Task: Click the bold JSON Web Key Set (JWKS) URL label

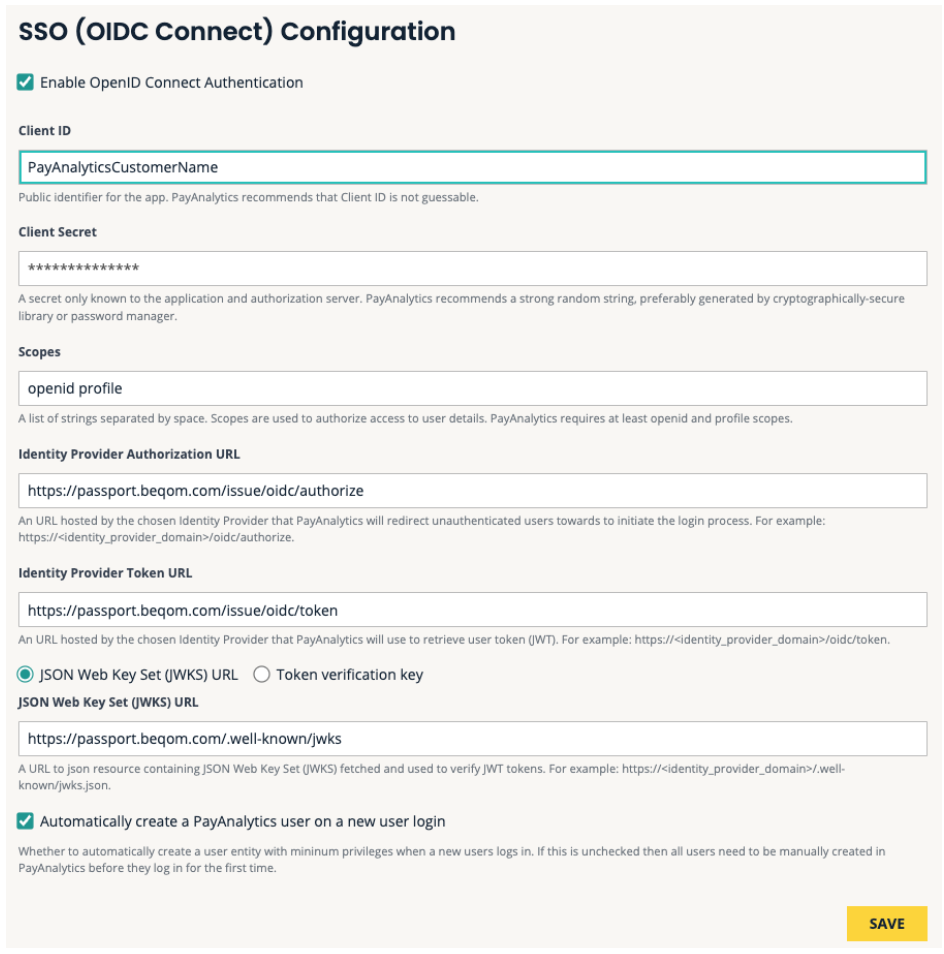Action: tap(110, 702)
